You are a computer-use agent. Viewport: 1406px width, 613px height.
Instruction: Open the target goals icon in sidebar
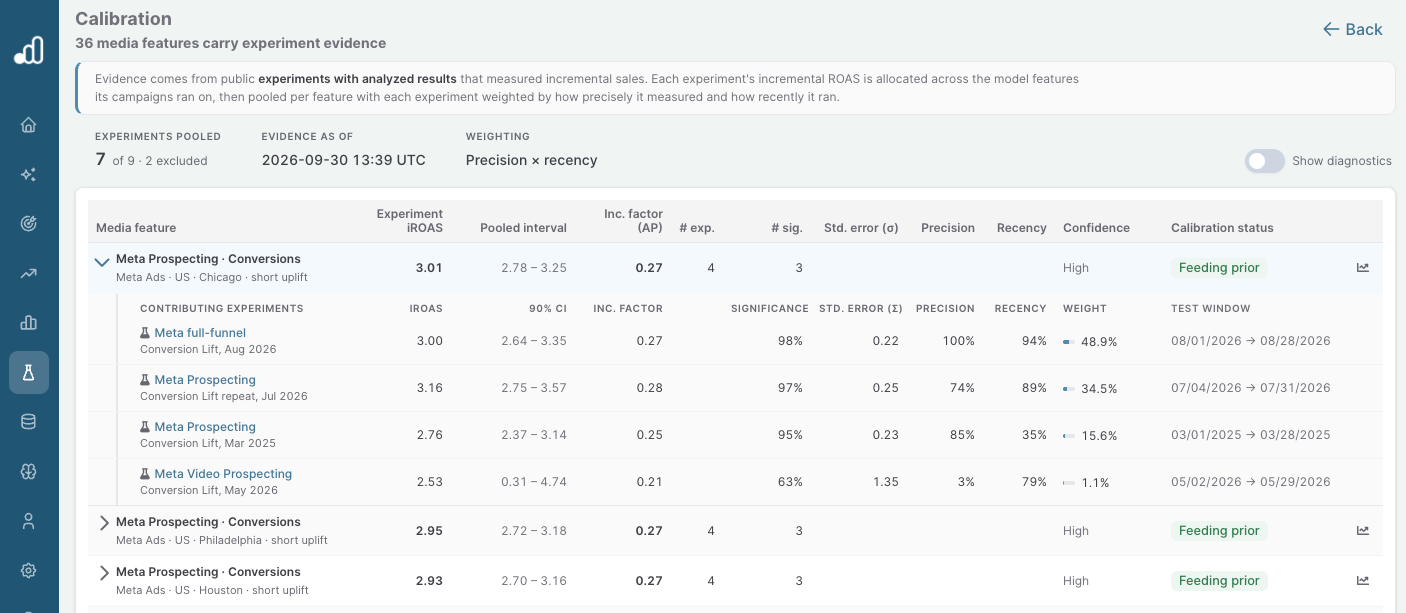28,223
